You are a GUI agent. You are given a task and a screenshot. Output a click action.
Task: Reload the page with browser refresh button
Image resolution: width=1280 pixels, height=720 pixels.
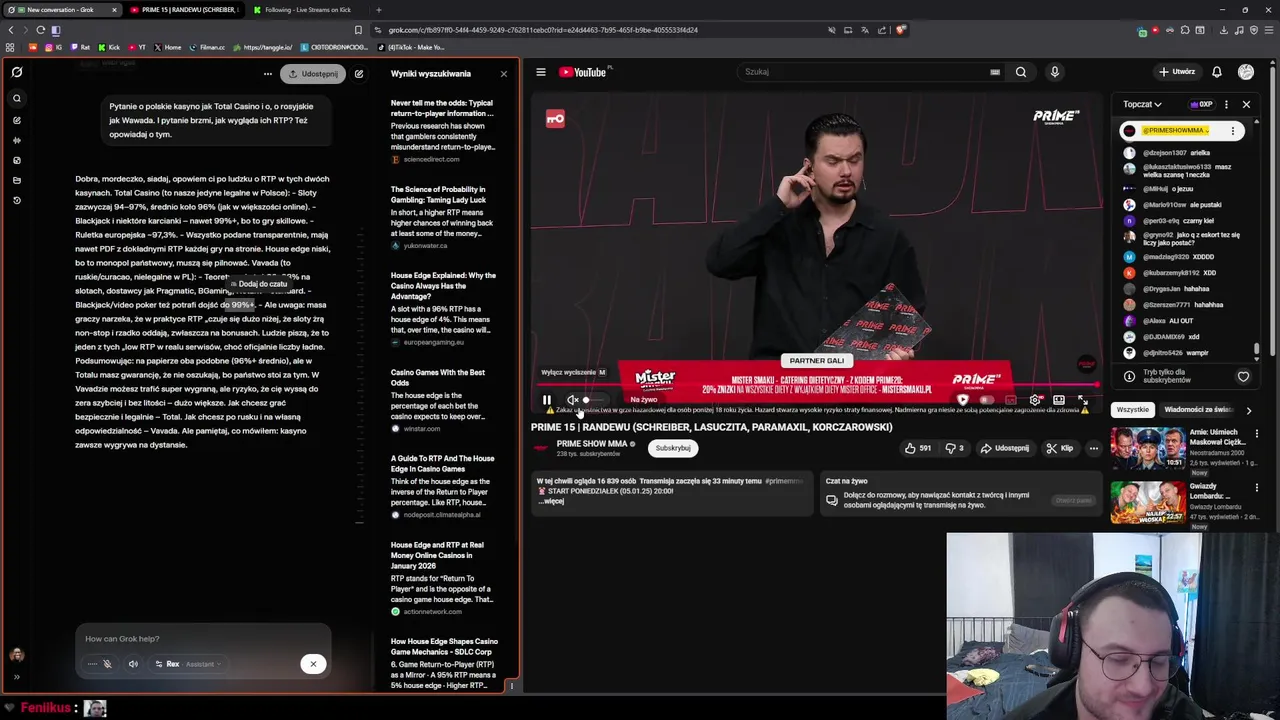coord(40,30)
